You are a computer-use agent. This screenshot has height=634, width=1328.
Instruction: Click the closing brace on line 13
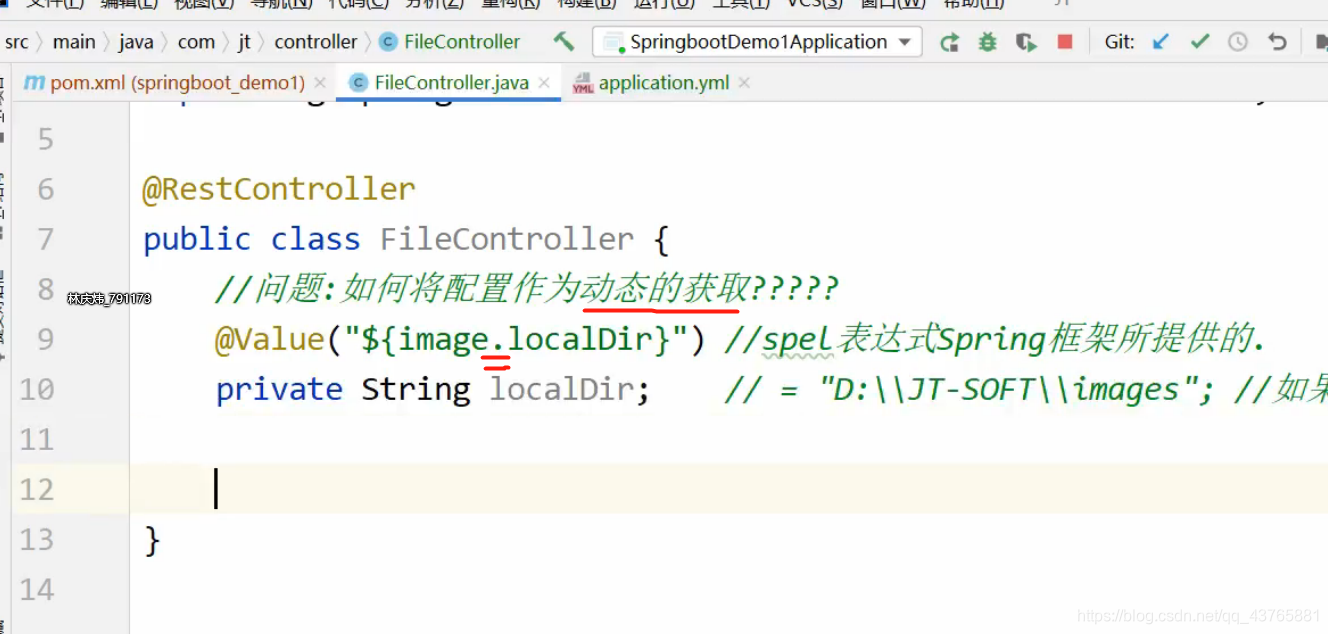tap(152, 540)
